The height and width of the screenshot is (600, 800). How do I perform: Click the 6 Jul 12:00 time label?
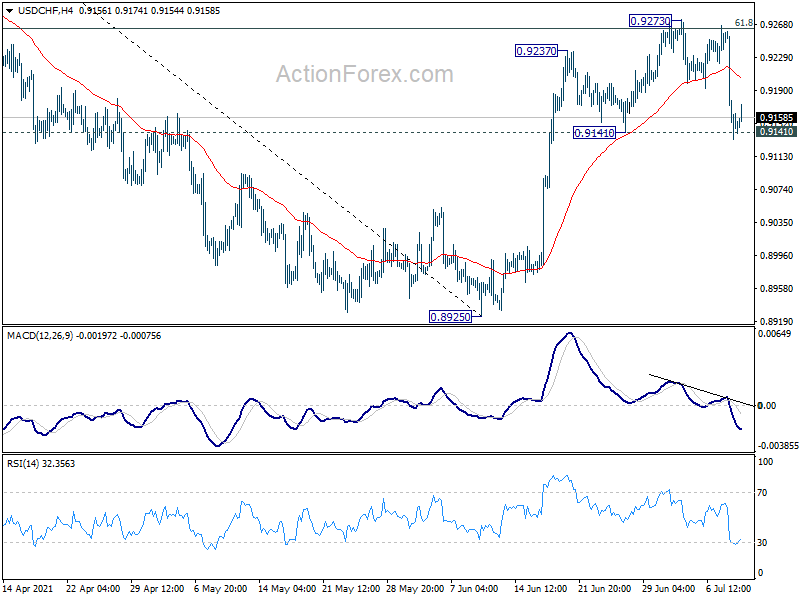[729, 588]
